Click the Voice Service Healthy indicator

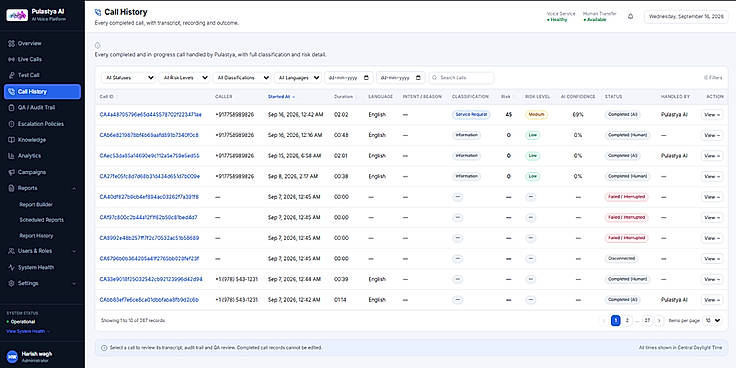pos(561,16)
